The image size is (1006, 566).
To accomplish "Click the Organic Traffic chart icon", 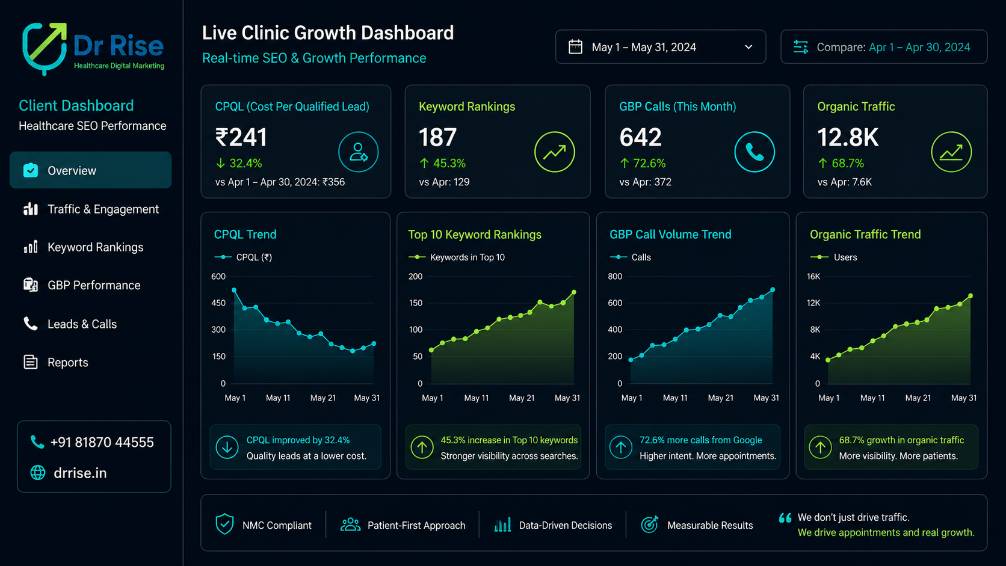I will [x=951, y=152].
